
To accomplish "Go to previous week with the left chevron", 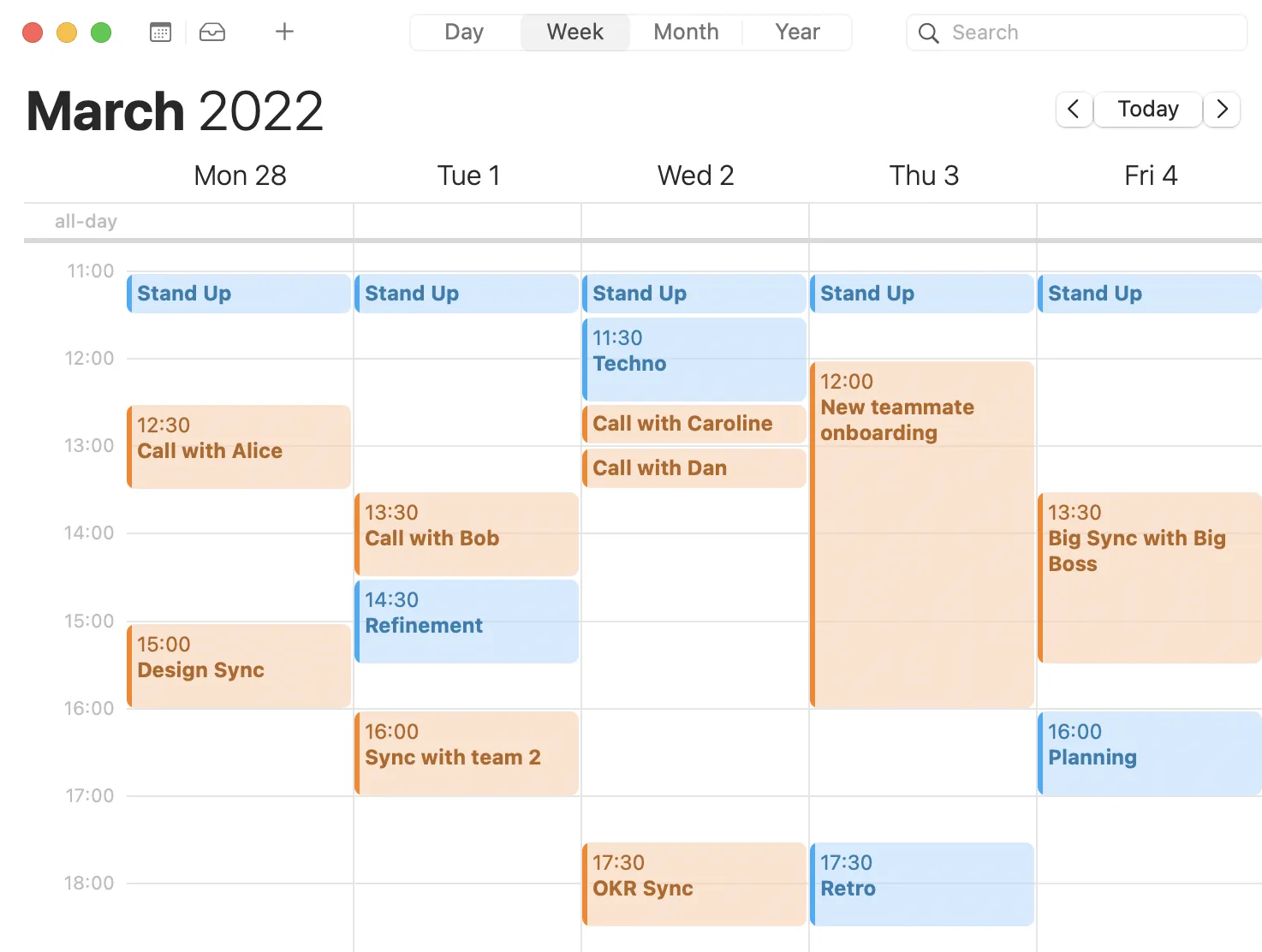I will pyautogui.click(x=1074, y=110).
